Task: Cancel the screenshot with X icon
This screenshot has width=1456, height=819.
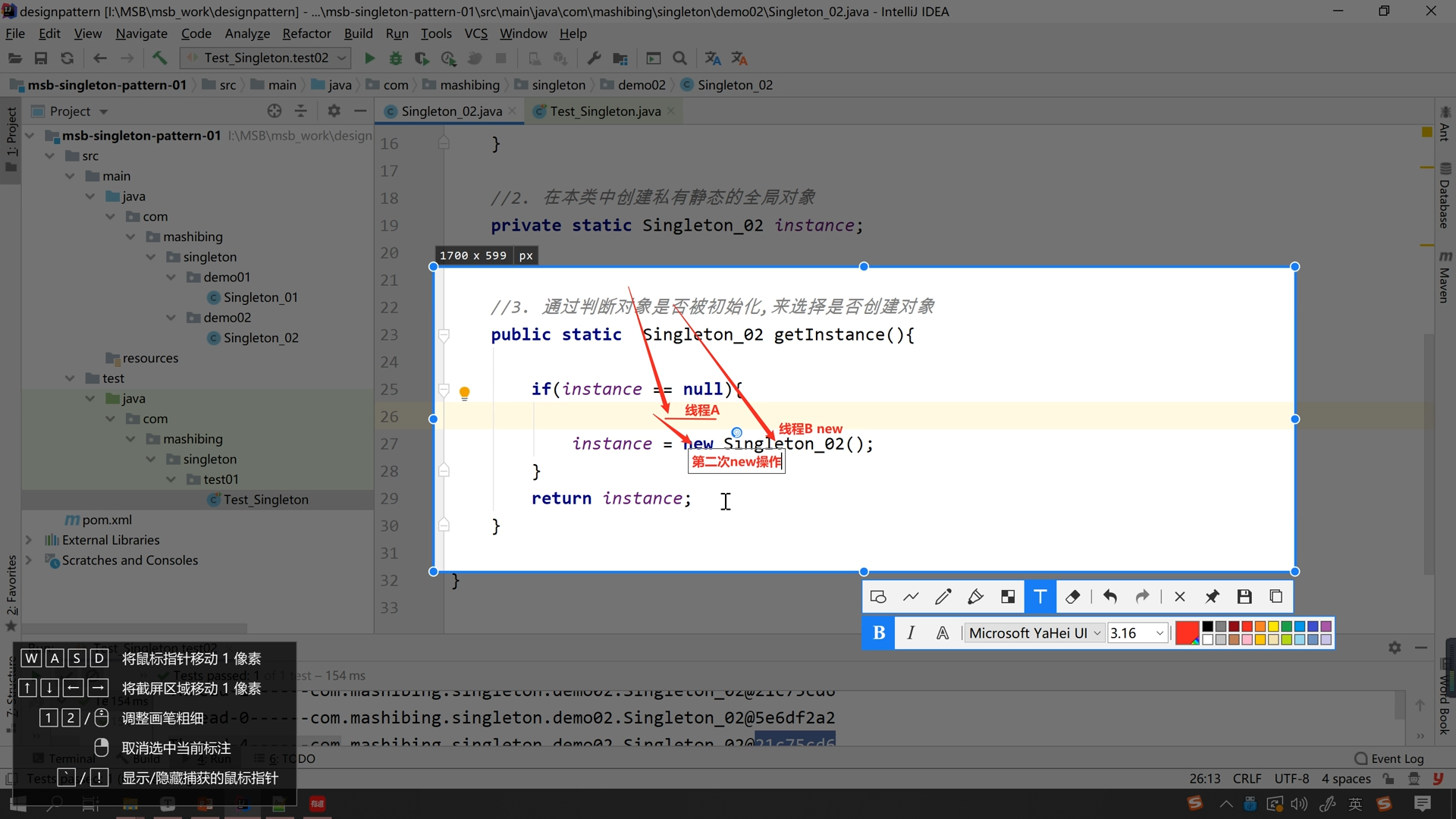Action: pyautogui.click(x=1180, y=597)
